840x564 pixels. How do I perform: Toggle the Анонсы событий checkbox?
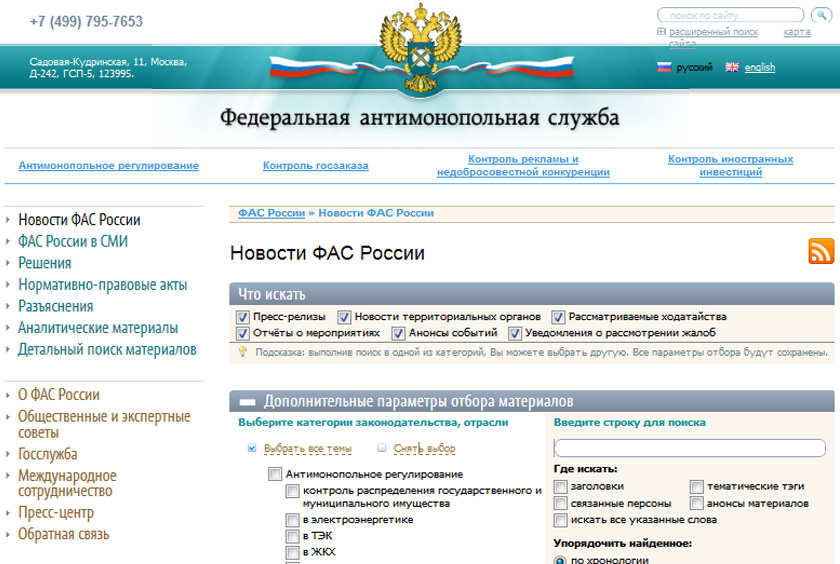point(398,334)
